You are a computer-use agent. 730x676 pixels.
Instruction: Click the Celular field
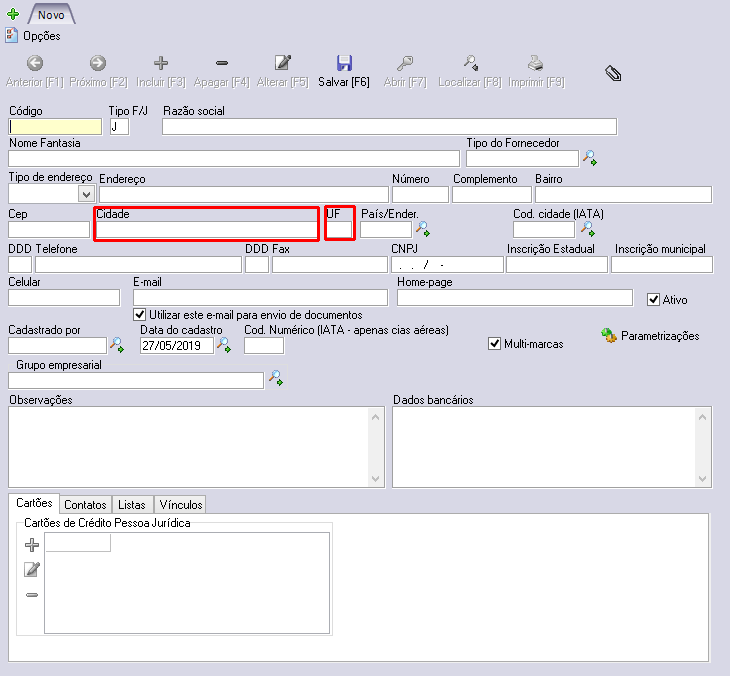pos(64,297)
